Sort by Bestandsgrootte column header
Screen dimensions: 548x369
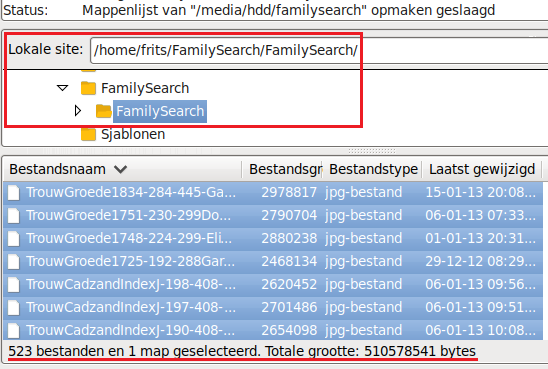pos(282,169)
